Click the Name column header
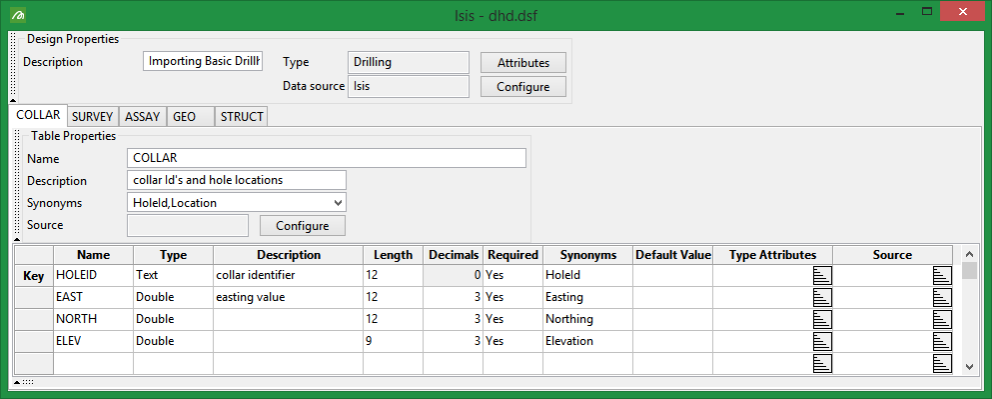992x399 pixels. coord(94,255)
